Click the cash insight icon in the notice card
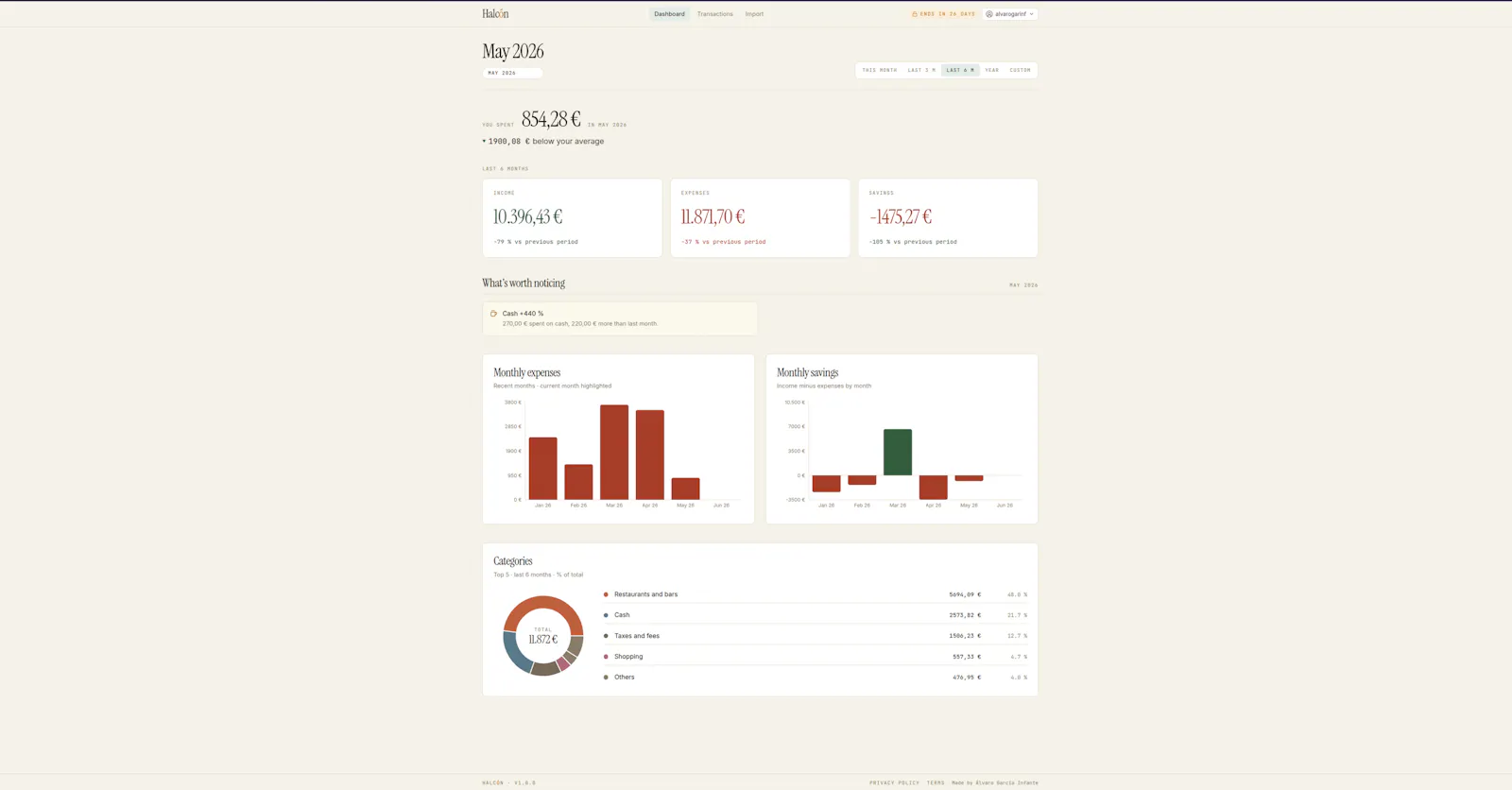This screenshot has height=790, width=1512. 493,314
